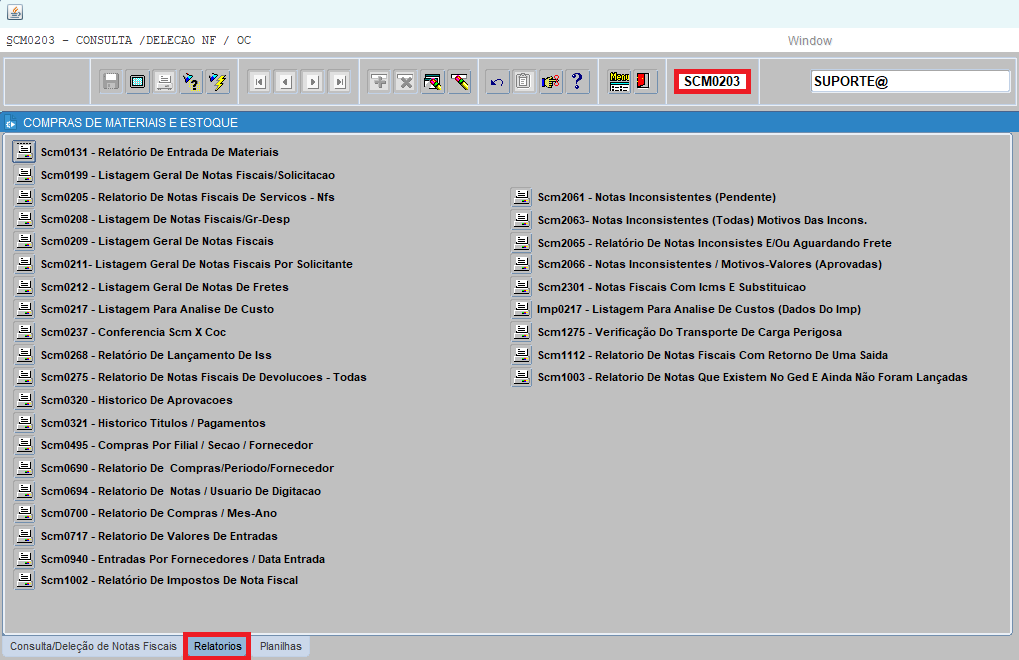Click the enter query (funnel question) icon
Screen dimensions: 1019x660
190,82
